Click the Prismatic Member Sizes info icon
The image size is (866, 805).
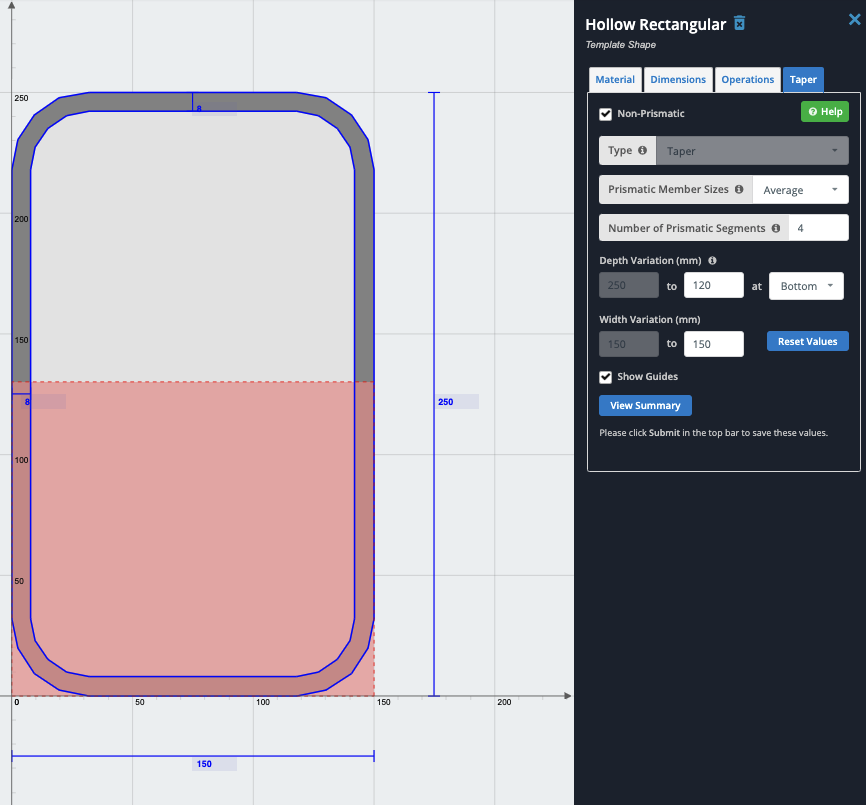739,189
